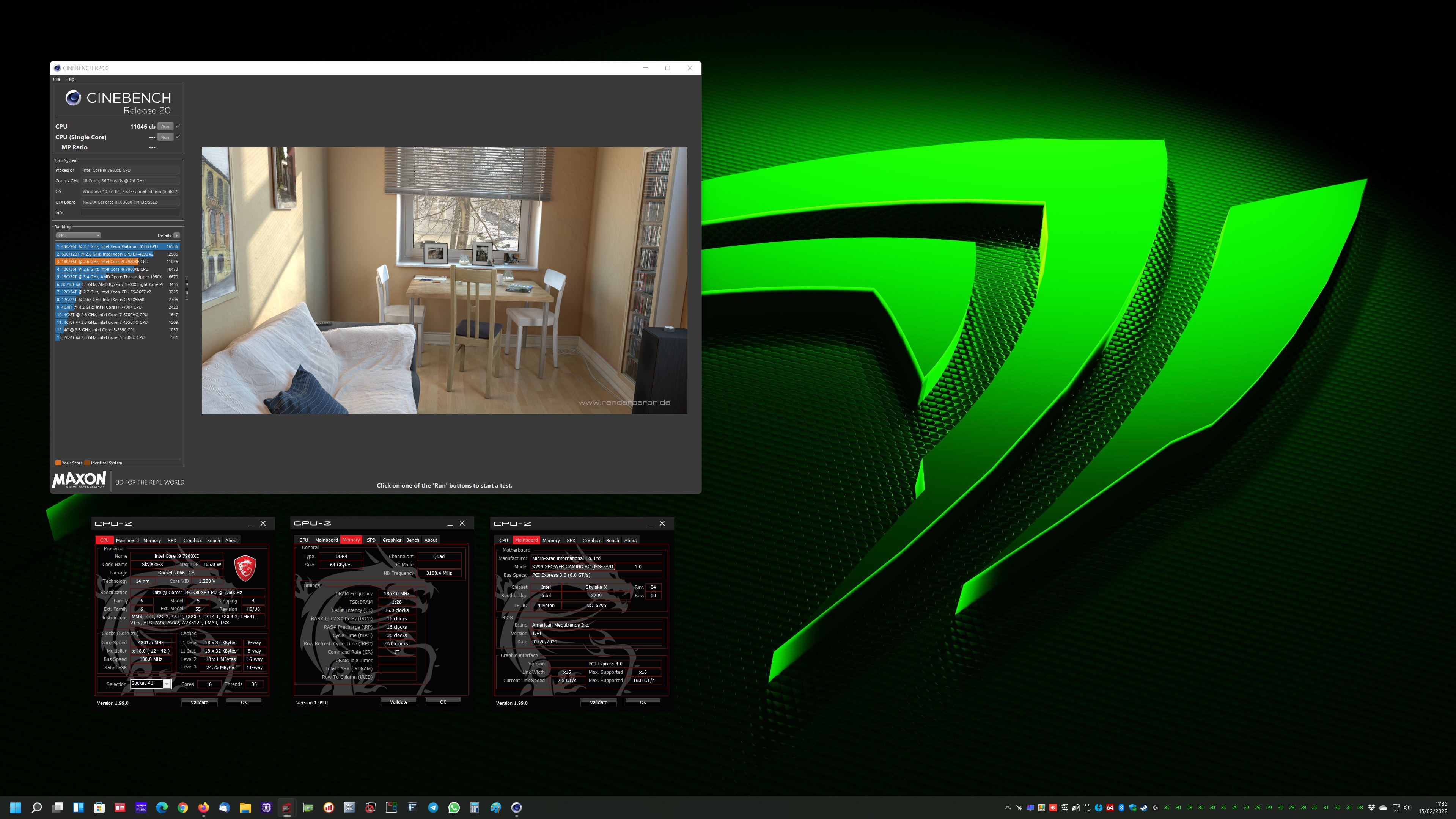The width and height of the screenshot is (1456, 819).
Task: Click the Info input field in Your System
Action: [130, 213]
